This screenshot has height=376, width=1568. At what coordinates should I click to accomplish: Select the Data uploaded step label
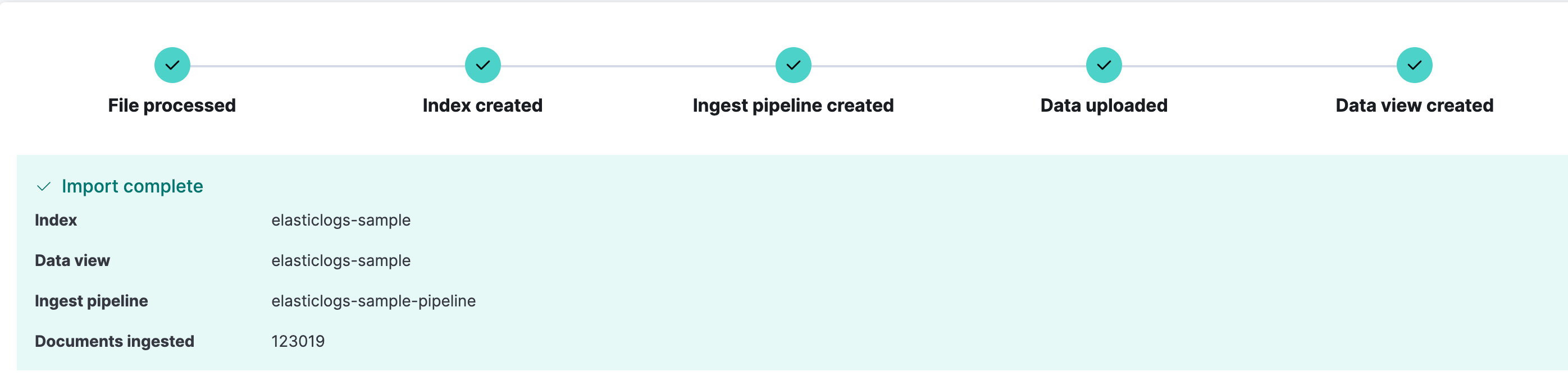(x=1104, y=106)
